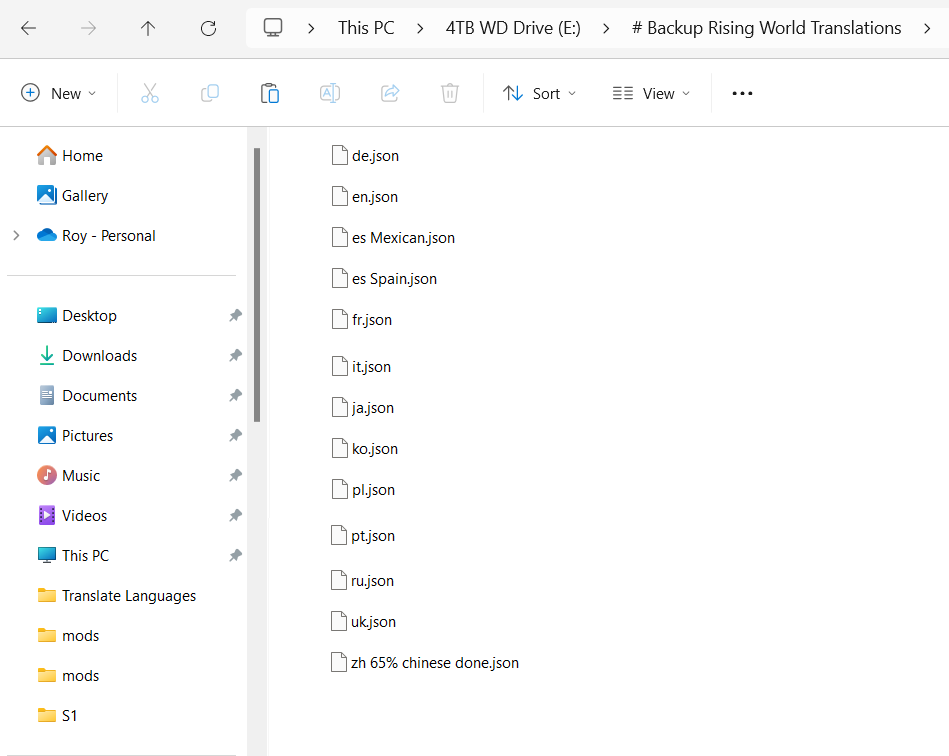This screenshot has width=949, height=756.
Task: Expand the Roy - Personal OneDrive node
Action: click(x=16, y=236)
